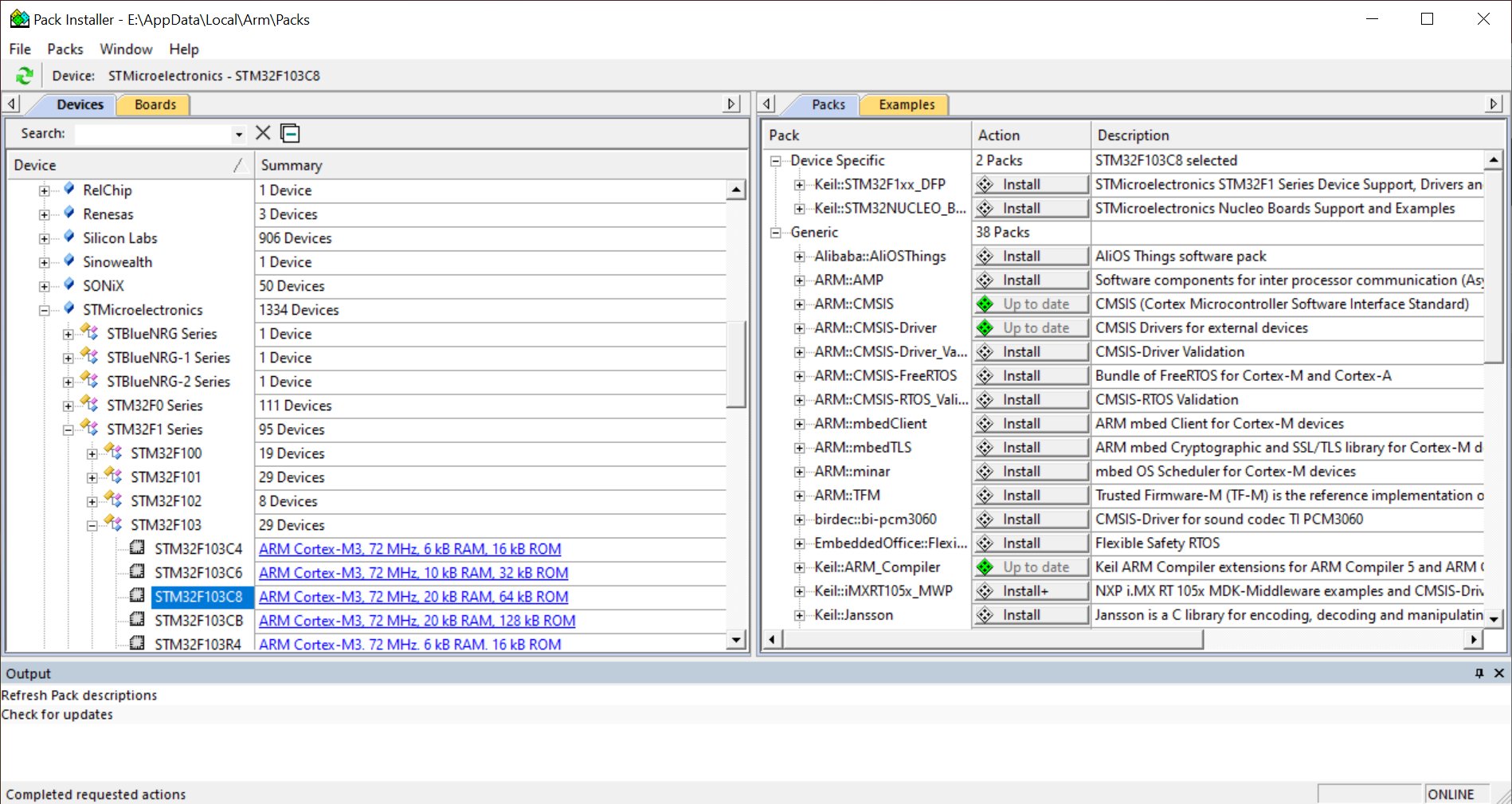Image resolution: width=1512 pixels, height=804 pixels.
Task: Click the green up-to-date icon for ARM::CMSIS
Action: coord(985,304)
